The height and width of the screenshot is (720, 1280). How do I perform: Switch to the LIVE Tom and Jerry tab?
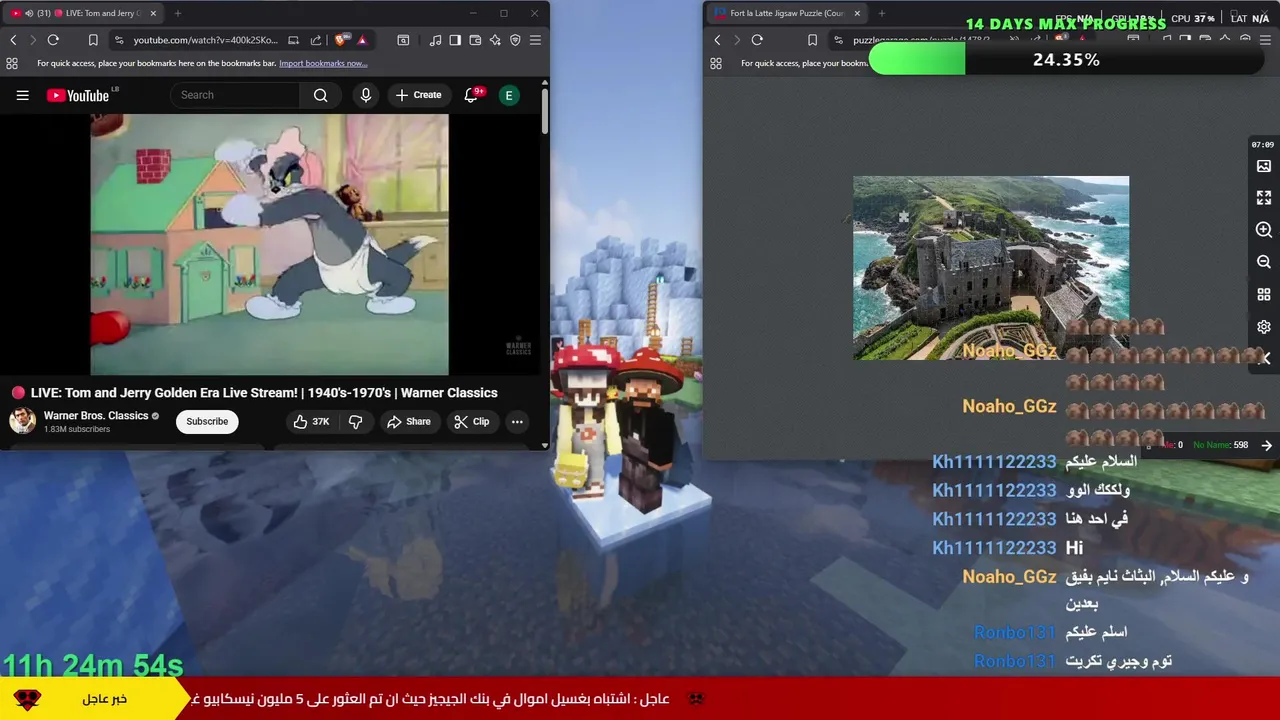tap(83, 13)
